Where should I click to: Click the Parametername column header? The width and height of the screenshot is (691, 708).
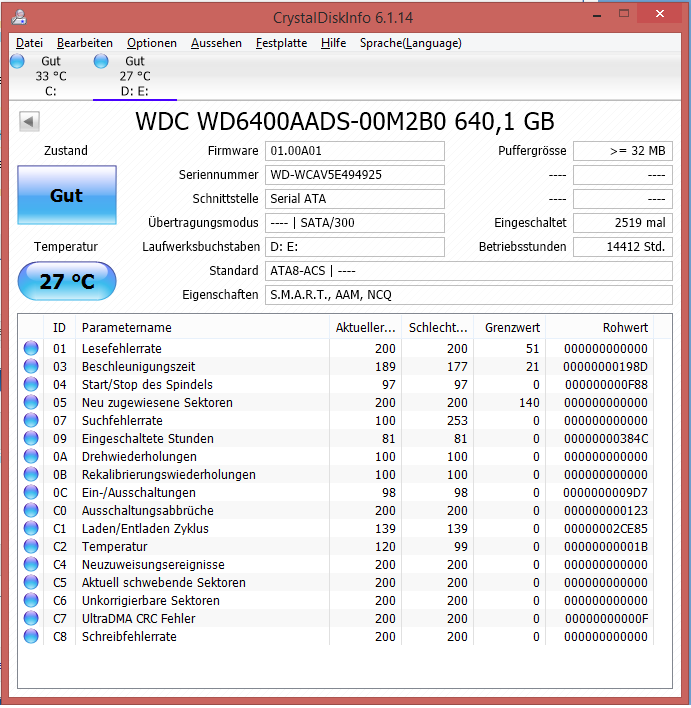click(x=202, y=327)
